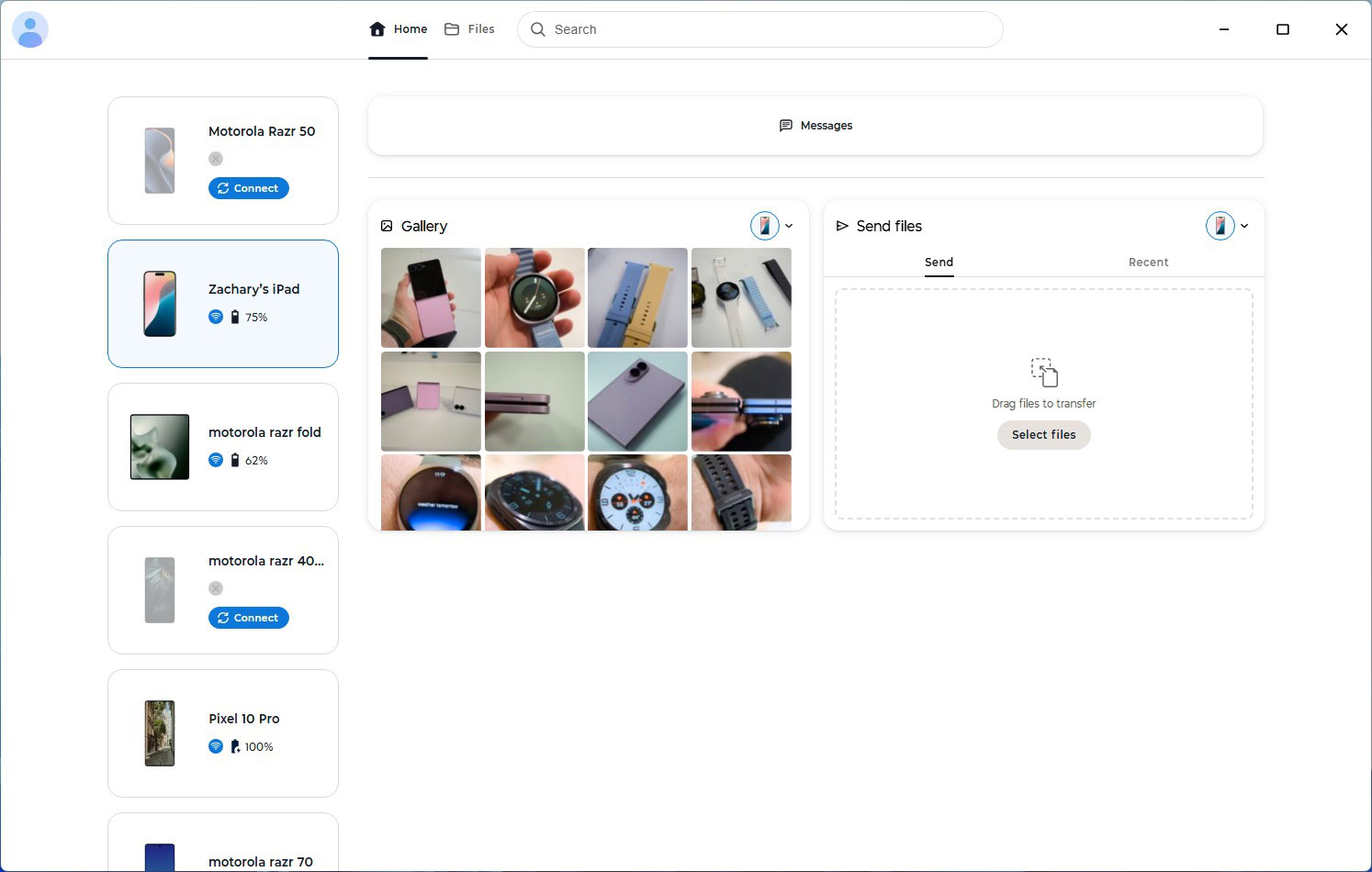Connect the Motorola Razr 50
Image resolution: width=1372 pixels, height=872 pixels.
click(x=249, y=188)
